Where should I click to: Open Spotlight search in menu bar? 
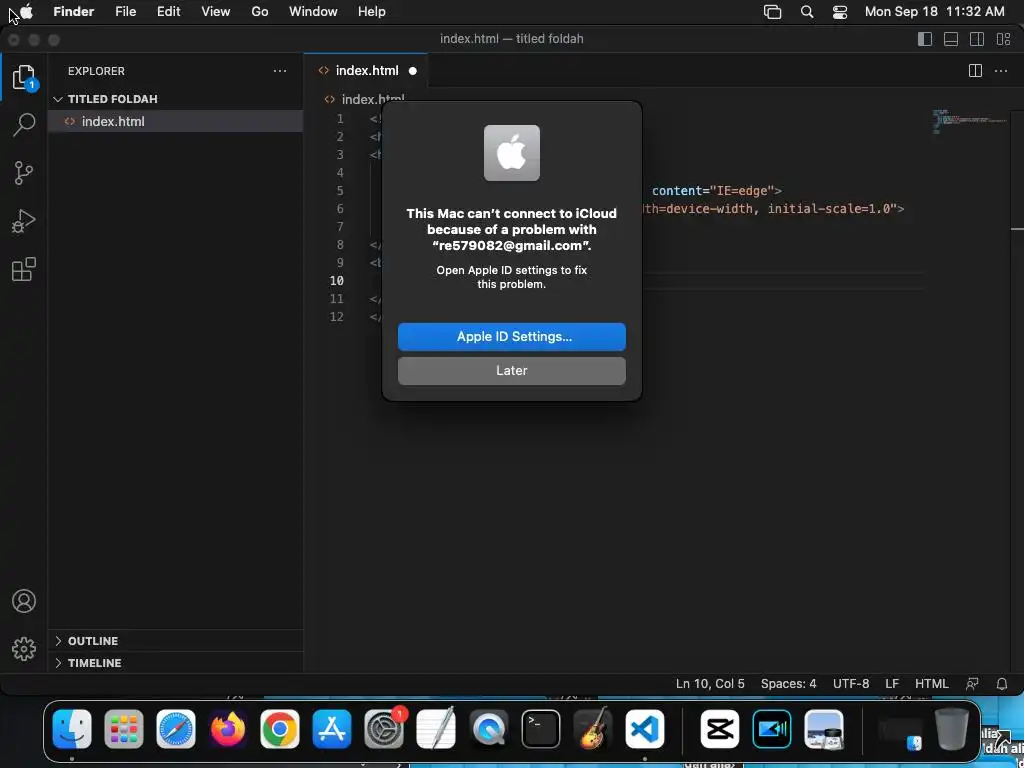click(x=807, y=12)
